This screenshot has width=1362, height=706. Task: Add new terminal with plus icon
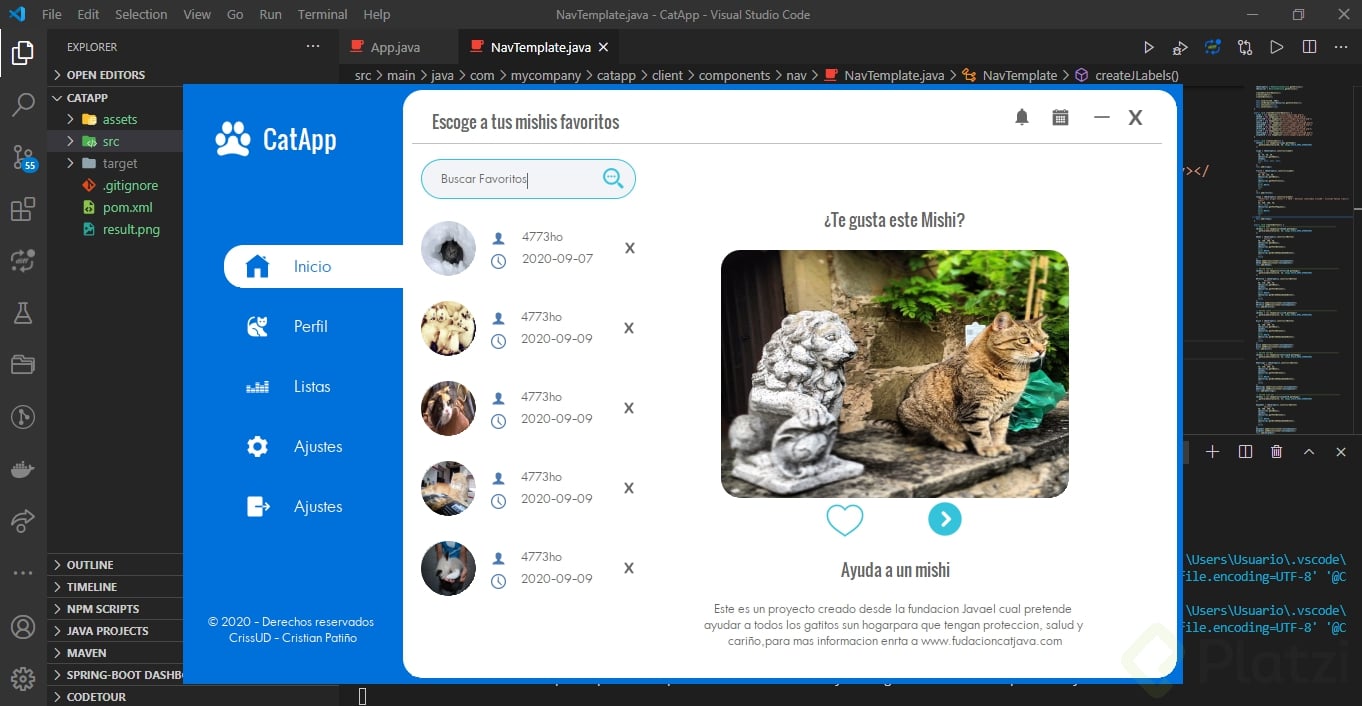click(x=1213, y=452)
